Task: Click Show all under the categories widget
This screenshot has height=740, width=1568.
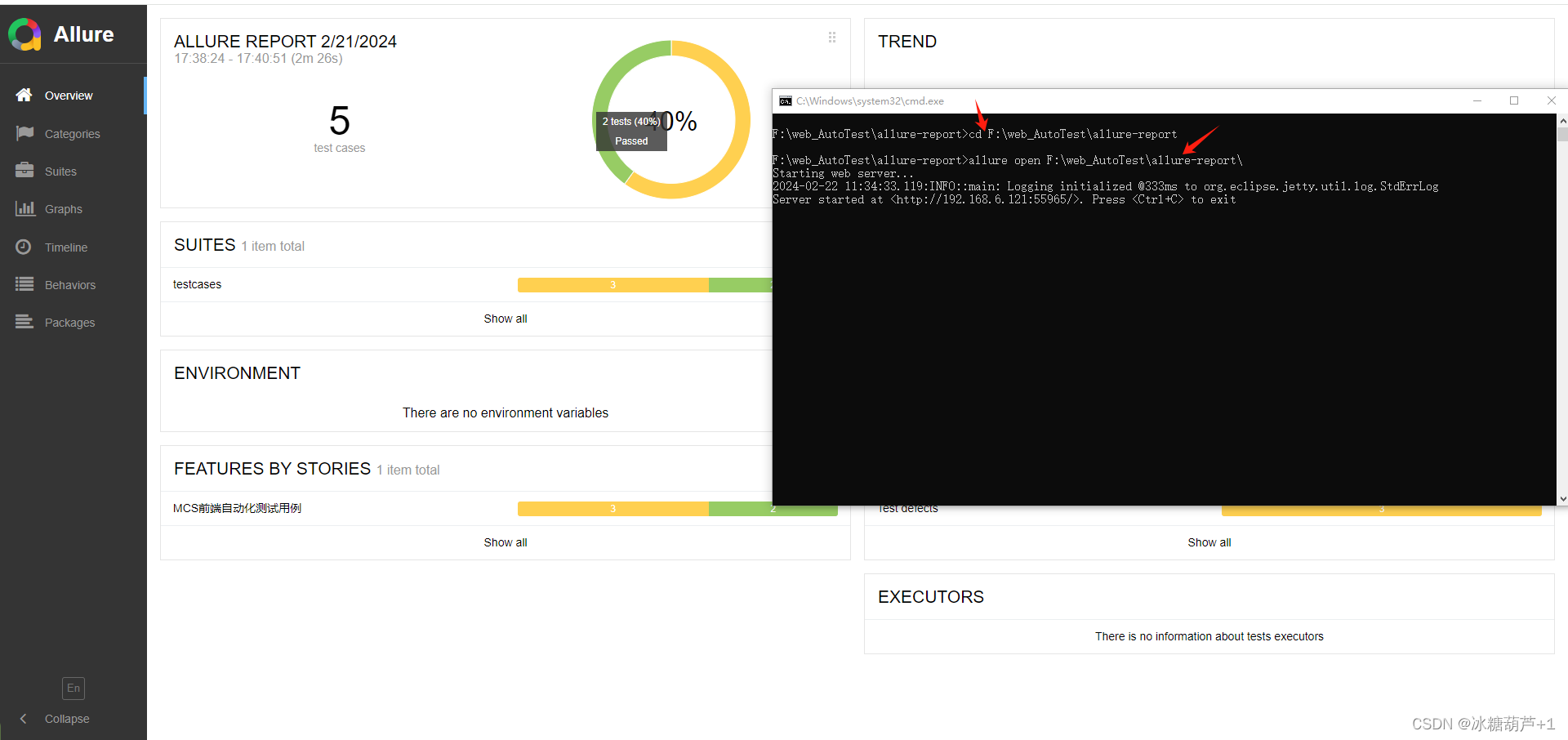Action: click(x=1209, y=542)
